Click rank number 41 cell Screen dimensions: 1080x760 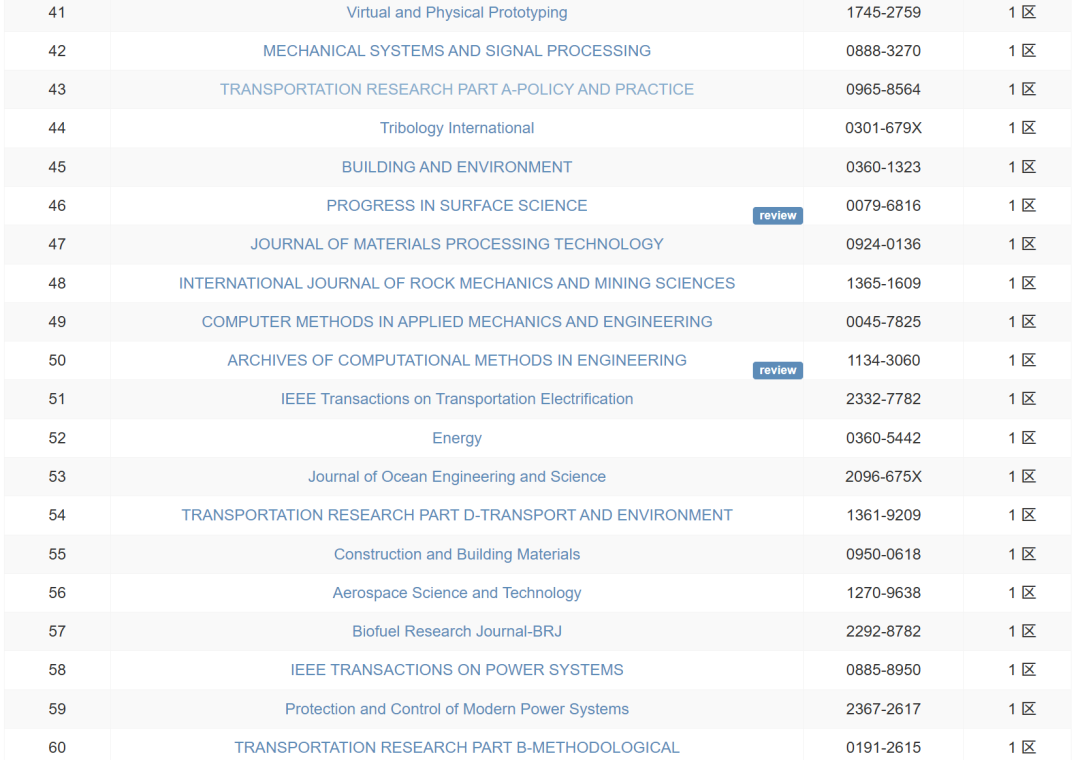(57, 12)
